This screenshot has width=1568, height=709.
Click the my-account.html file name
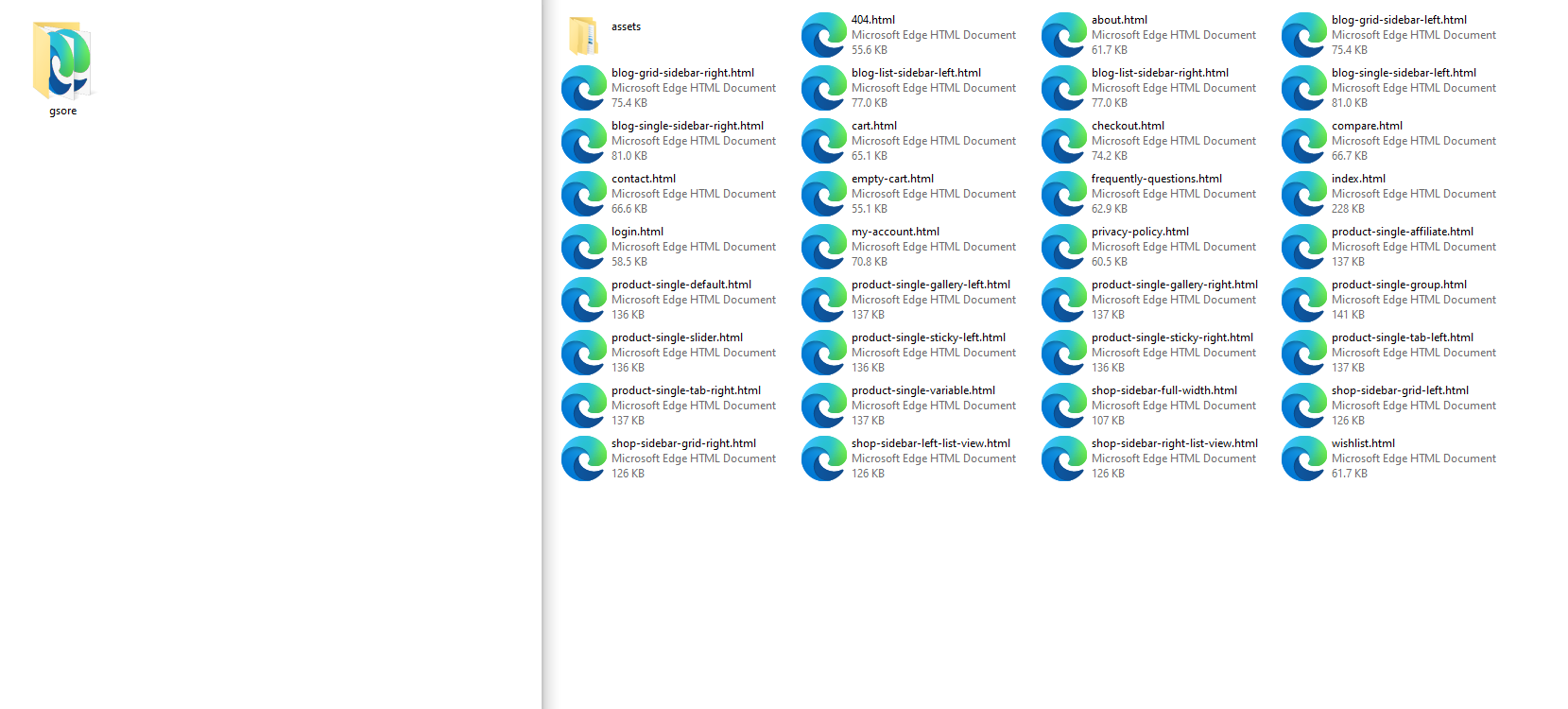895,232
